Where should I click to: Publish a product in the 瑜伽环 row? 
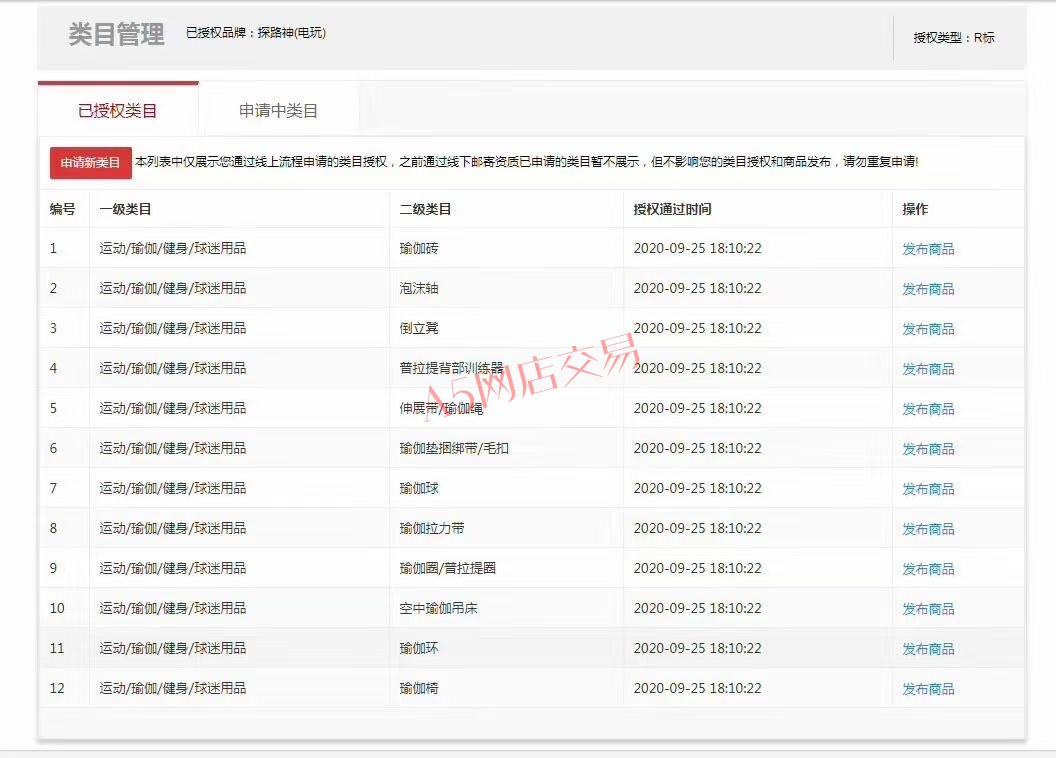point(927,649)
